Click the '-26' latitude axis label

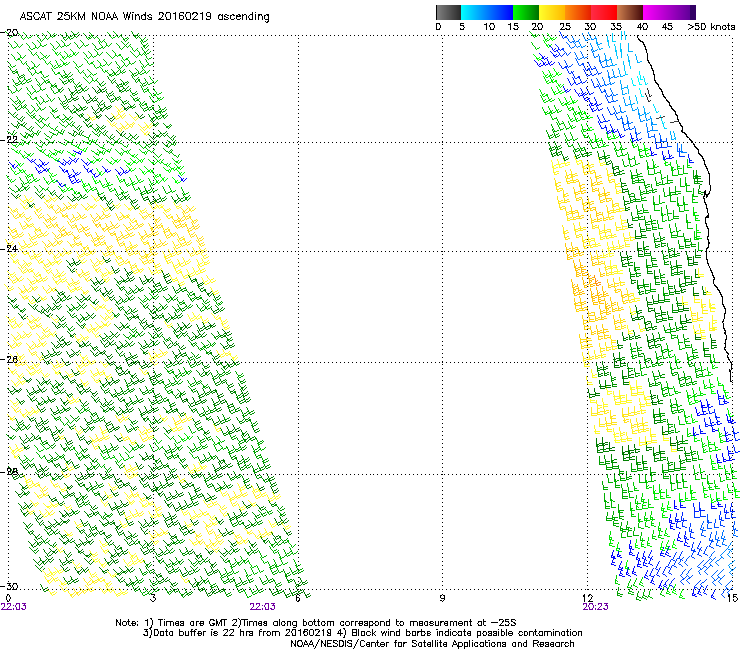10,359
